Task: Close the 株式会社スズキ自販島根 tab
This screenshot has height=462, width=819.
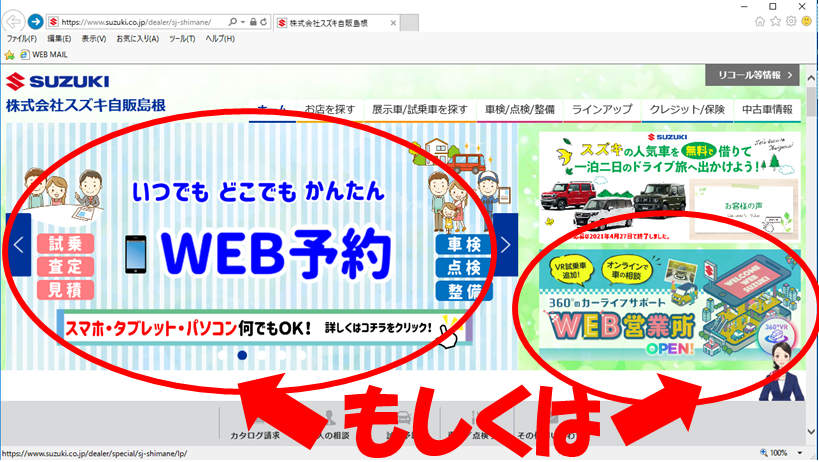Action: tap(393, 23)
